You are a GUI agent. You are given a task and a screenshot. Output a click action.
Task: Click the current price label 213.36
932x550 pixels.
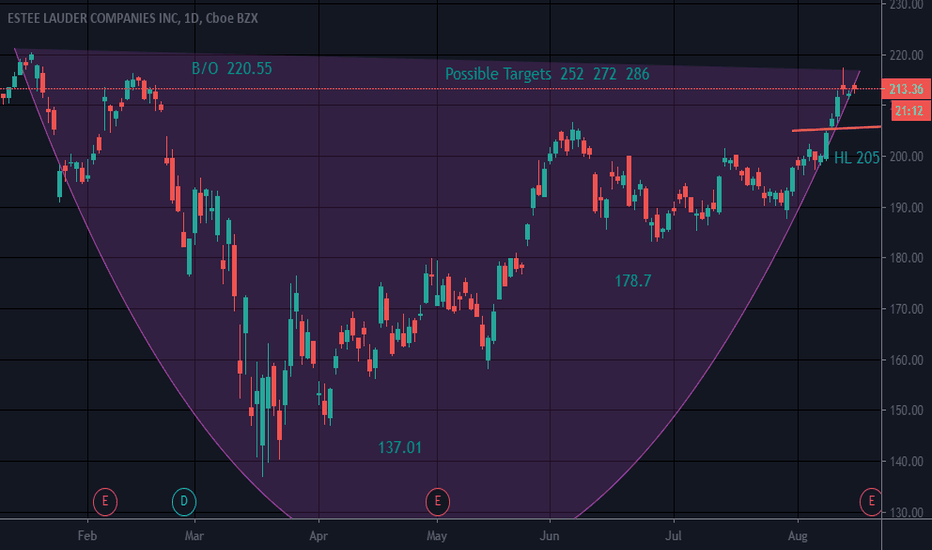click(x=906, y=89)
